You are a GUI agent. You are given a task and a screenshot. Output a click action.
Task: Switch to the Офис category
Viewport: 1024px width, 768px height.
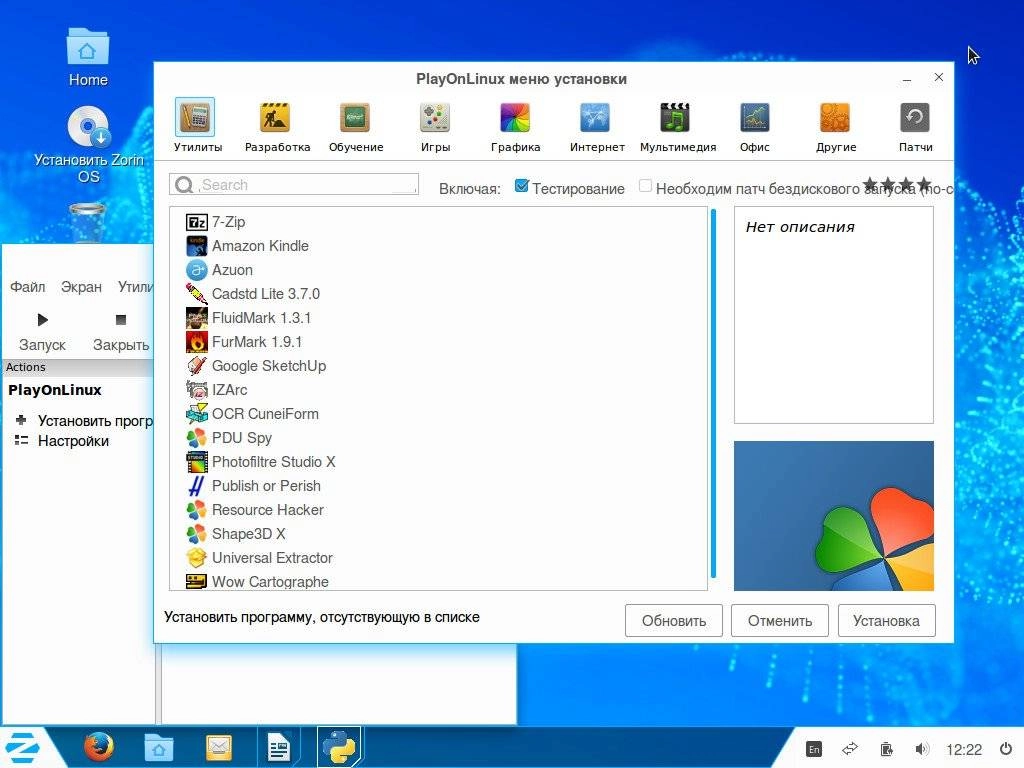click(755, 118)
